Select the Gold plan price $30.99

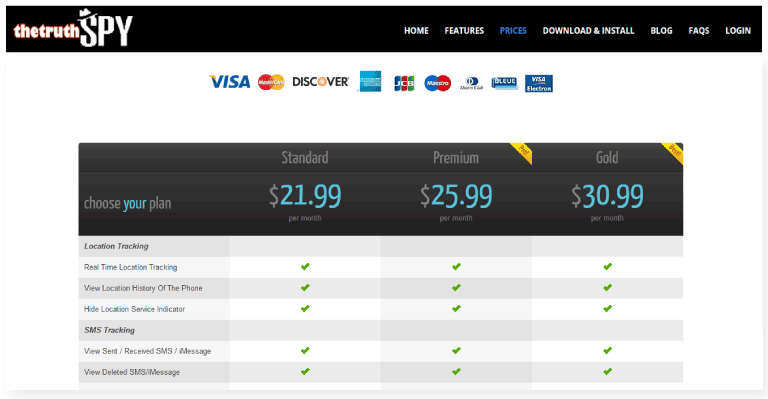(x=607, y=196)
